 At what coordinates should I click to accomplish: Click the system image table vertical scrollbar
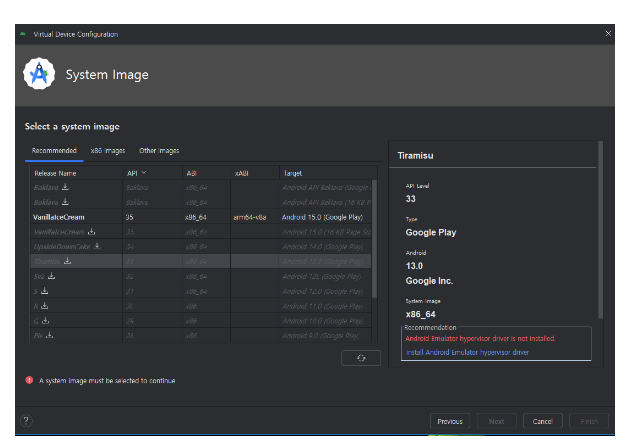click(x=374, y=239)
